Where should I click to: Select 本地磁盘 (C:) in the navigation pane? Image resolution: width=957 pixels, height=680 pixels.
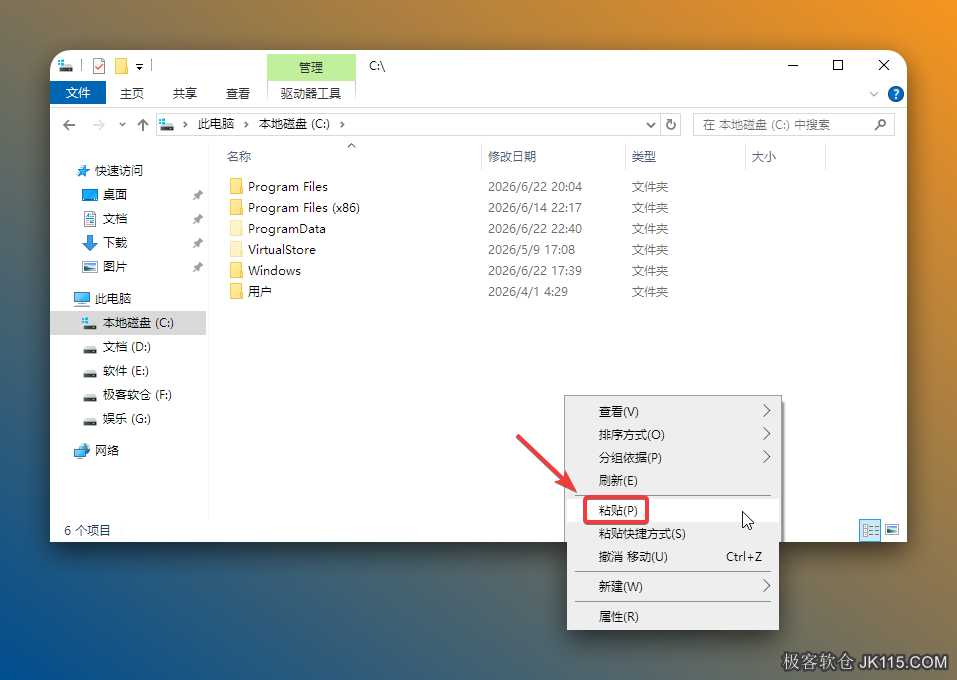(x=128, y=322)
